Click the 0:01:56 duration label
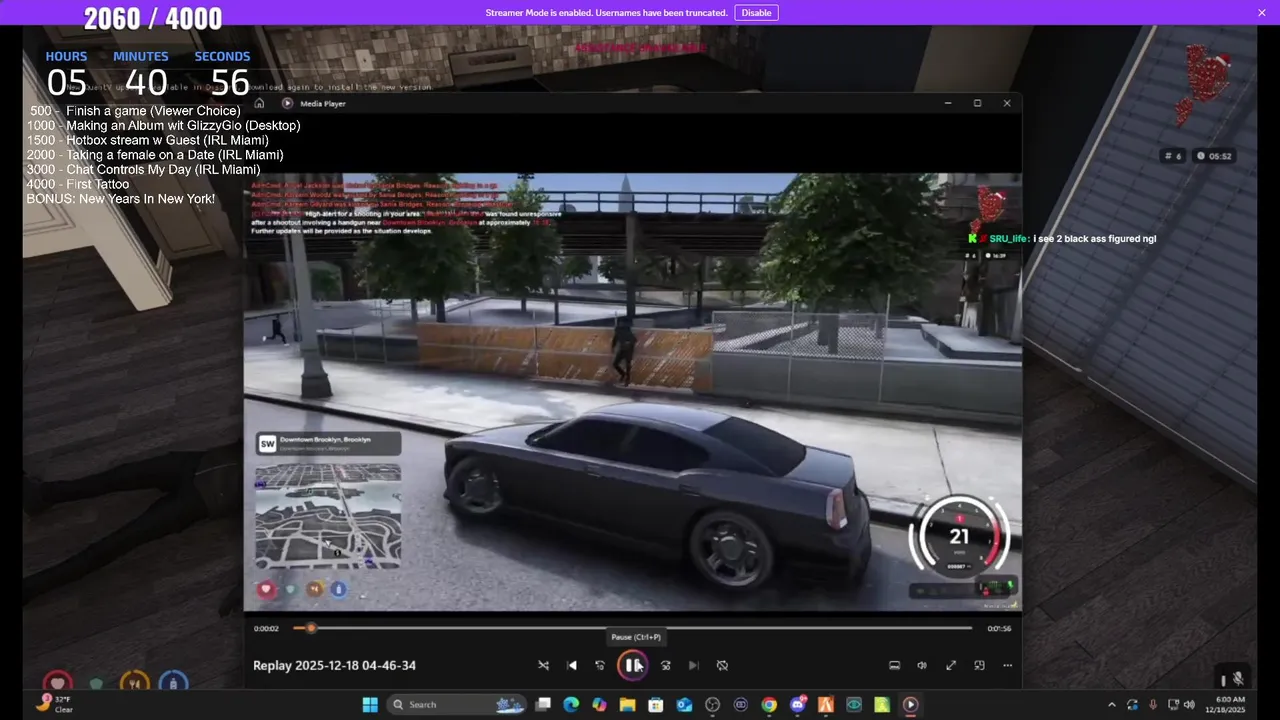The width and height of the screenshot is (1280, 720). point(999,628)
